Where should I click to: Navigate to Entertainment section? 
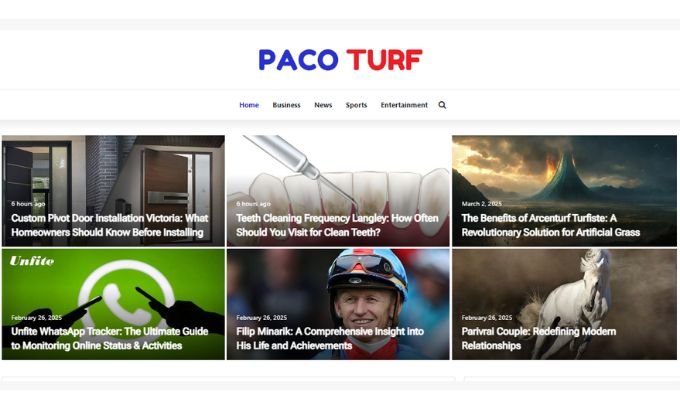(404, 105)
